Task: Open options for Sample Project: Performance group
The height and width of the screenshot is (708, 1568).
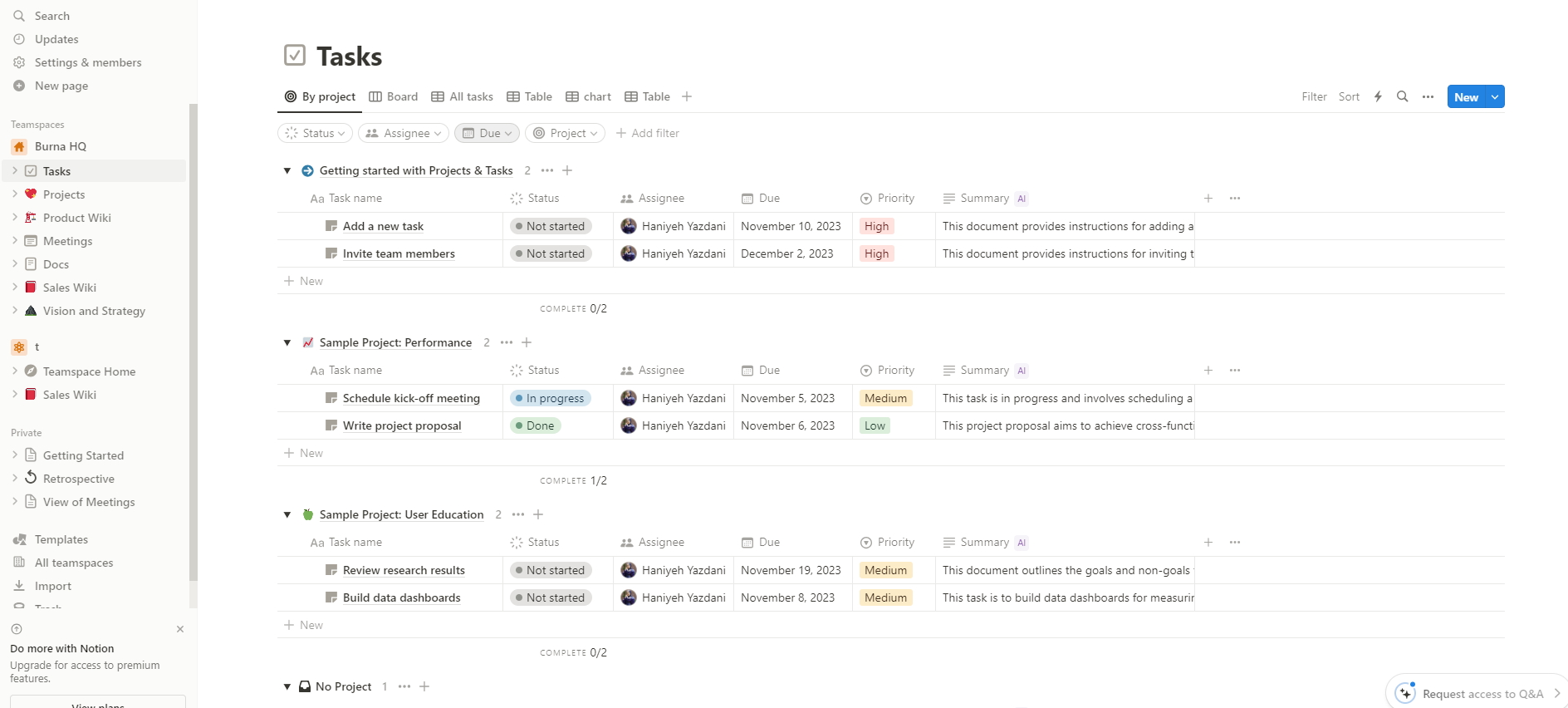Action: coord(507,342)
